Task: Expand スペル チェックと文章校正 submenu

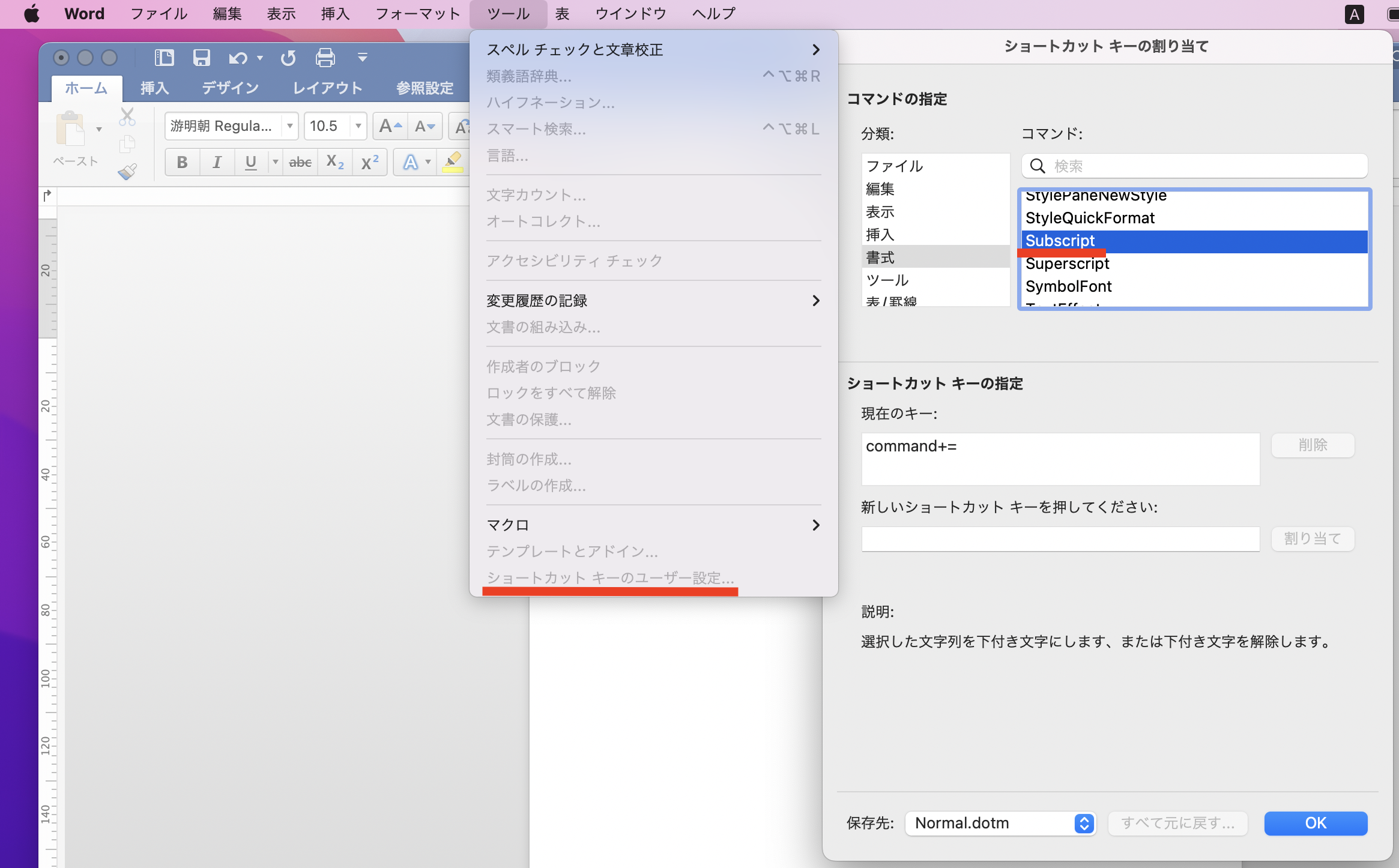Action: coord(653,50)
